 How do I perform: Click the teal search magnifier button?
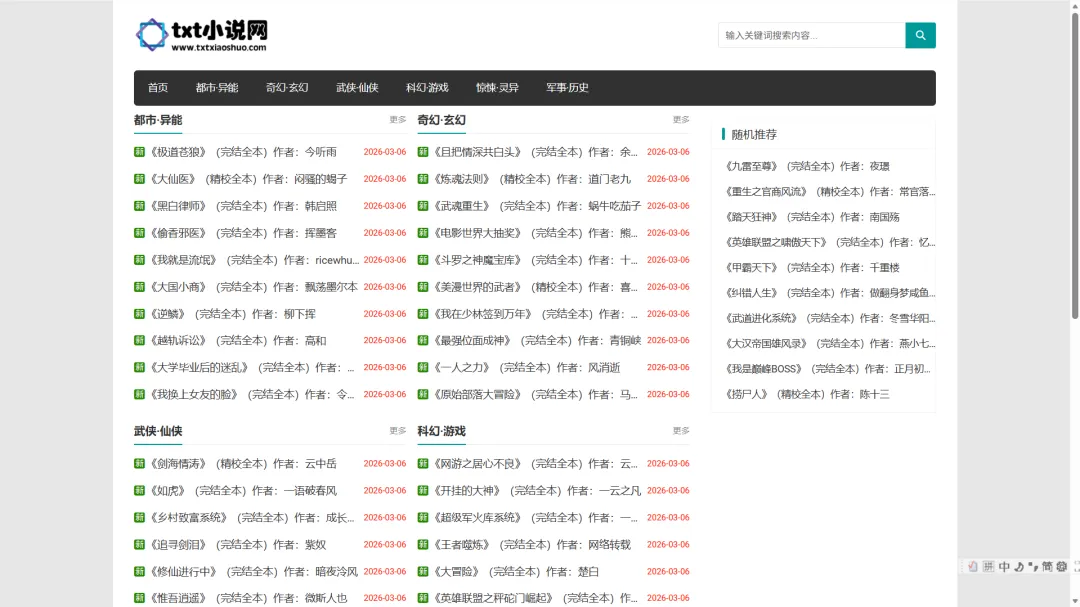click(920, 35)
